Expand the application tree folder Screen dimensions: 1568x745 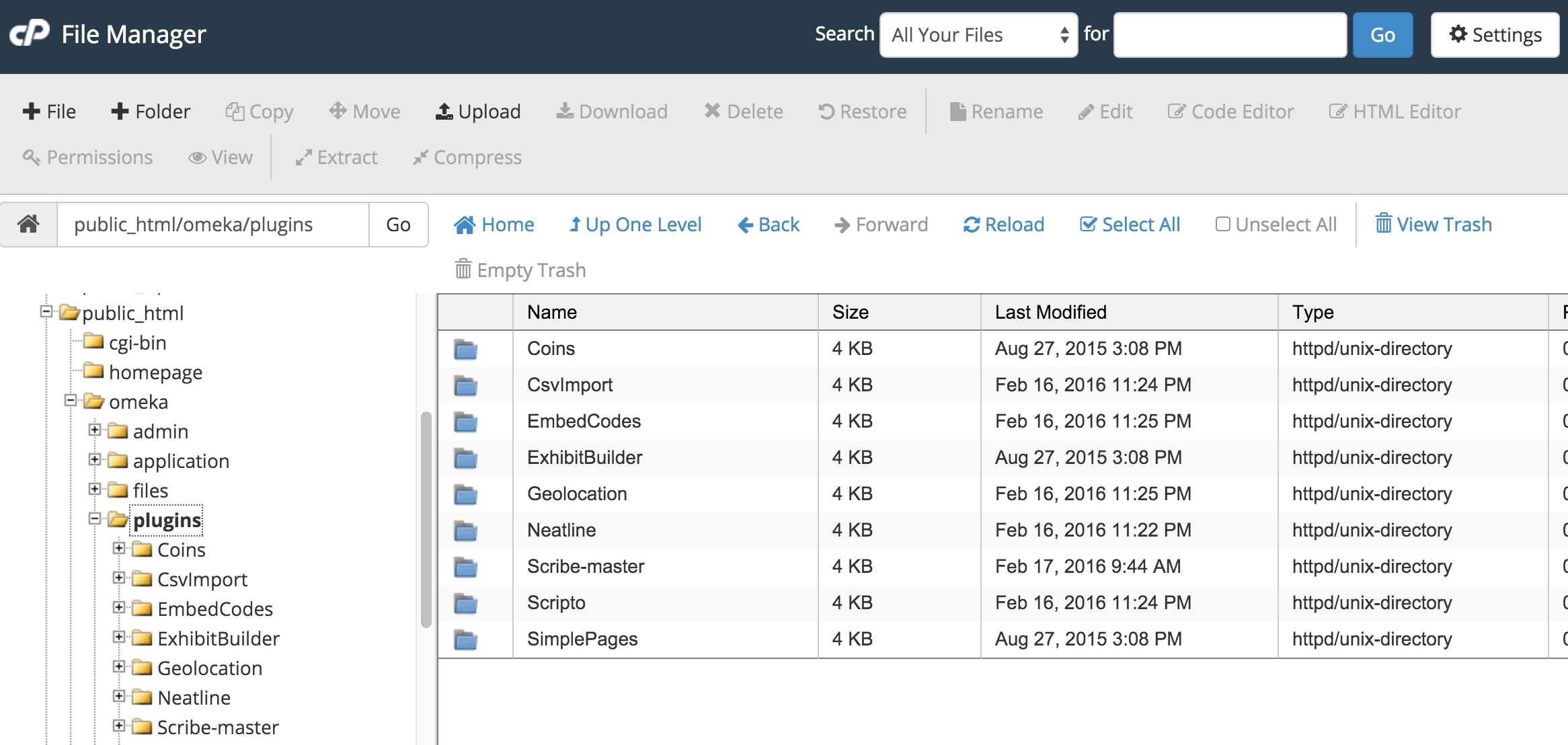point(95,459)
